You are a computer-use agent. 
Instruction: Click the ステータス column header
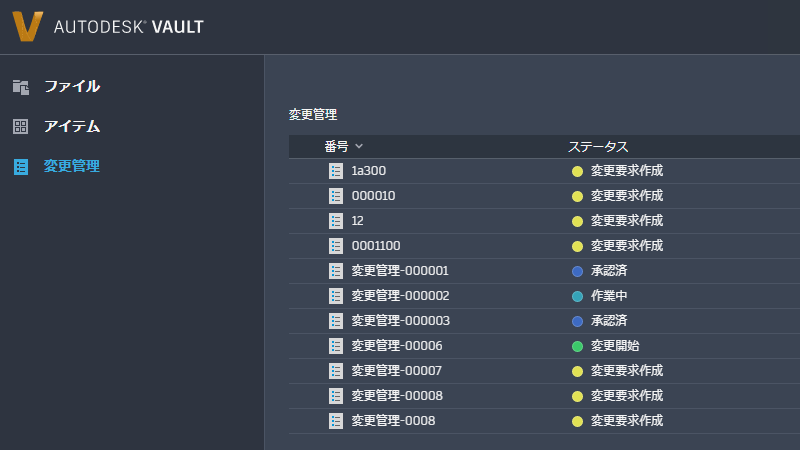[x=598, y=147]
